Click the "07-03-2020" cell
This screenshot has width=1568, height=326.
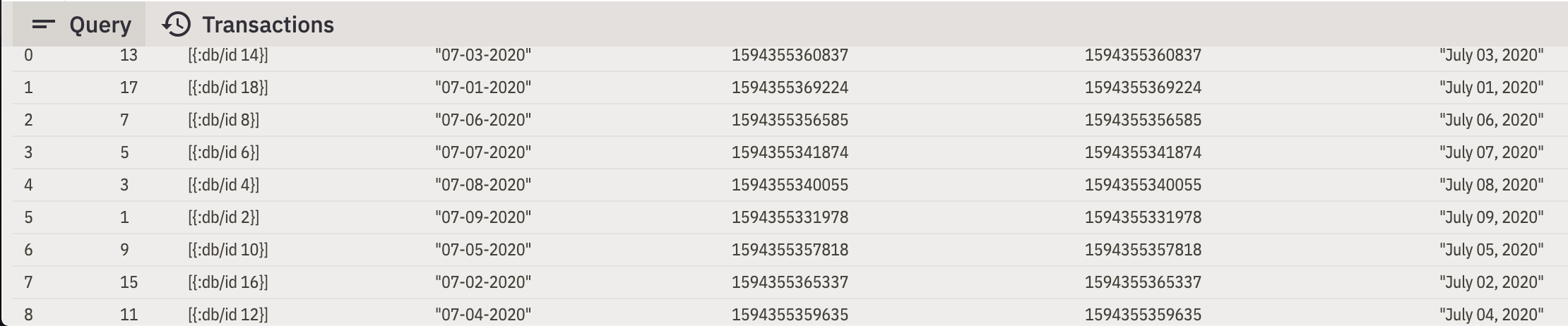[x=483, y=55]
